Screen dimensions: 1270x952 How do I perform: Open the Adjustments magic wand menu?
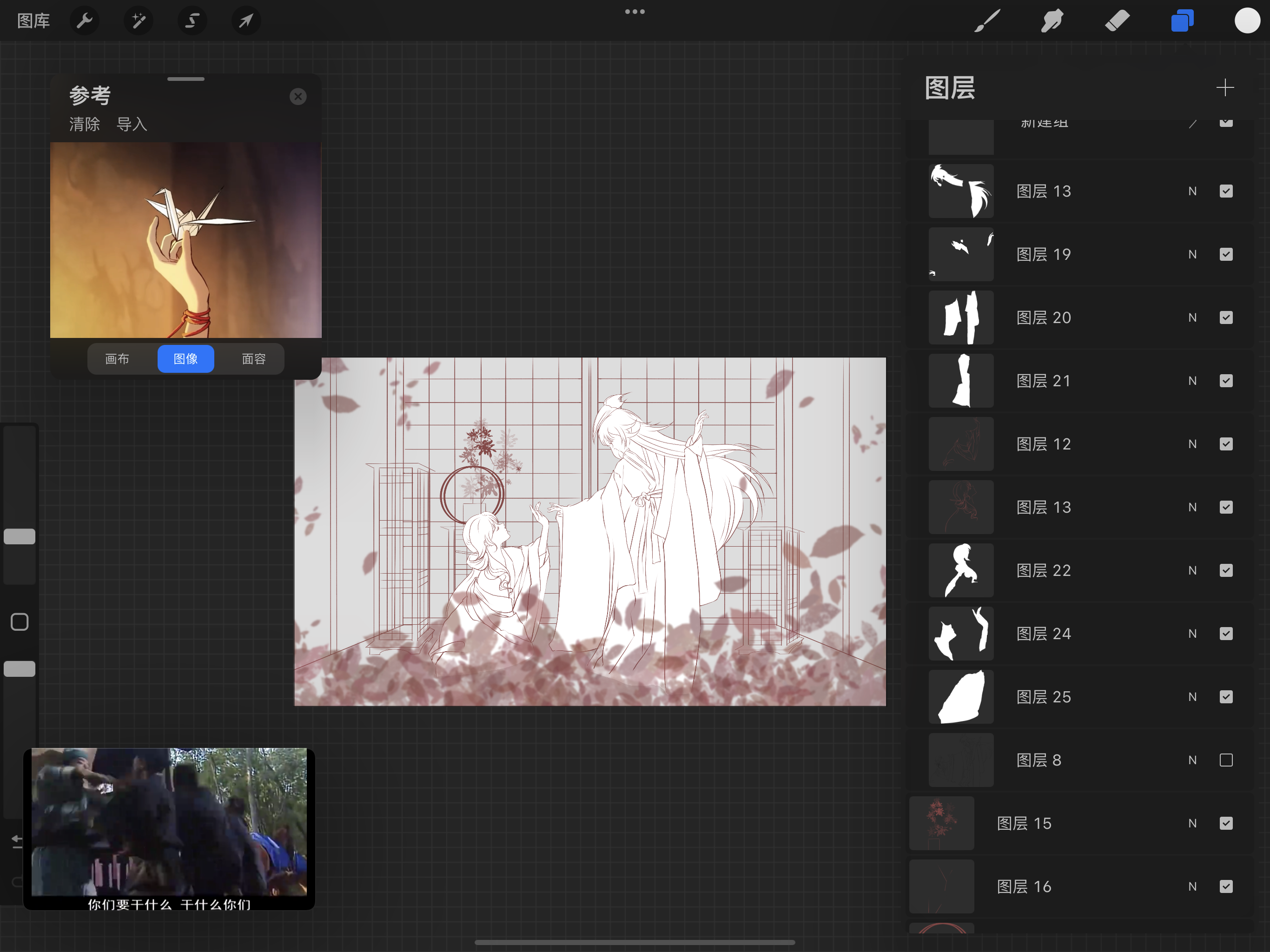(x=139, y=21)
